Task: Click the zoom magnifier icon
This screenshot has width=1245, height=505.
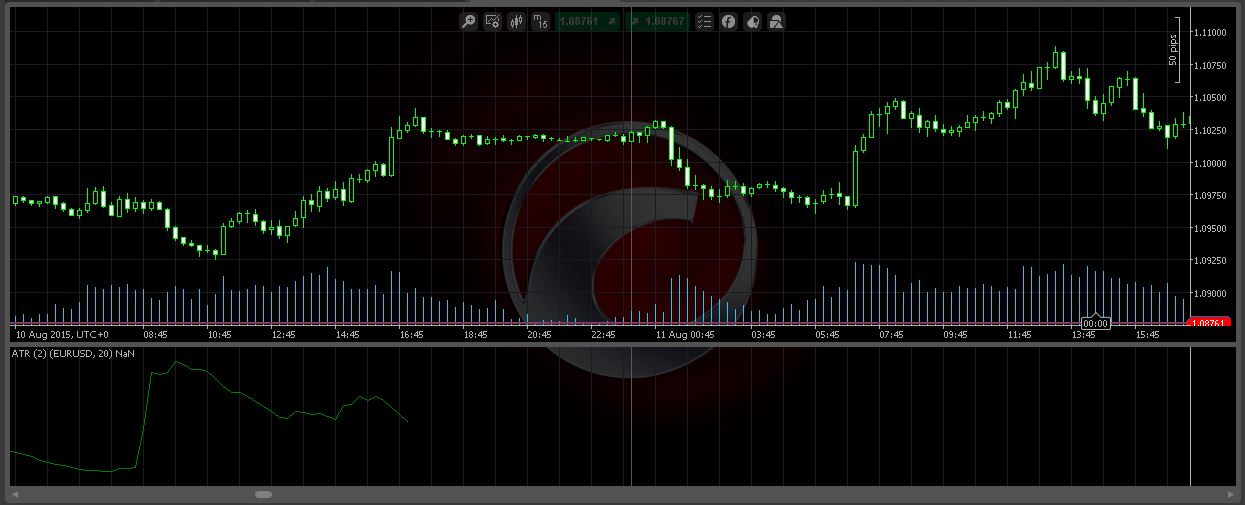Action: pos(468,21)
